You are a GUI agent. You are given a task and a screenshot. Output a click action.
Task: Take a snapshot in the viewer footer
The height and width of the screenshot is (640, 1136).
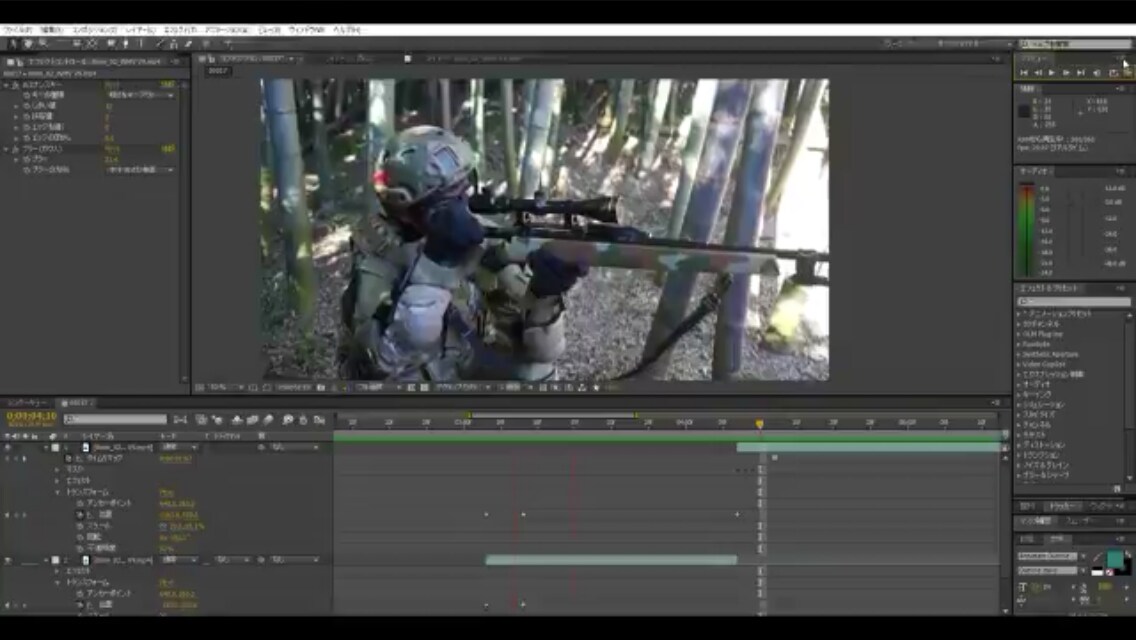(x=320, y=388)
